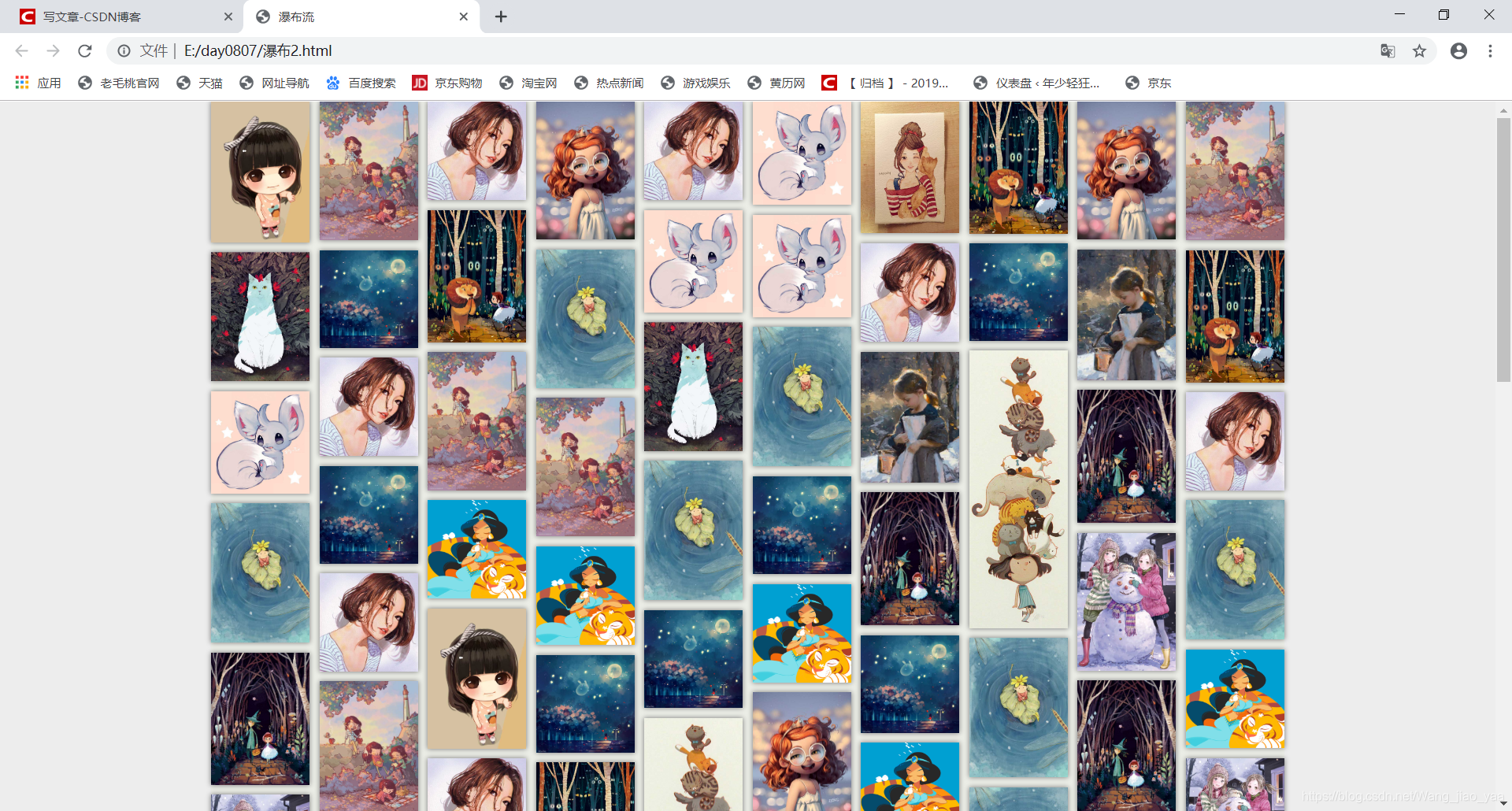Click the site info icon in address bar
The height and width of the screenshot is (811, 1512).
pyautogui.click(x=124, y=51)
